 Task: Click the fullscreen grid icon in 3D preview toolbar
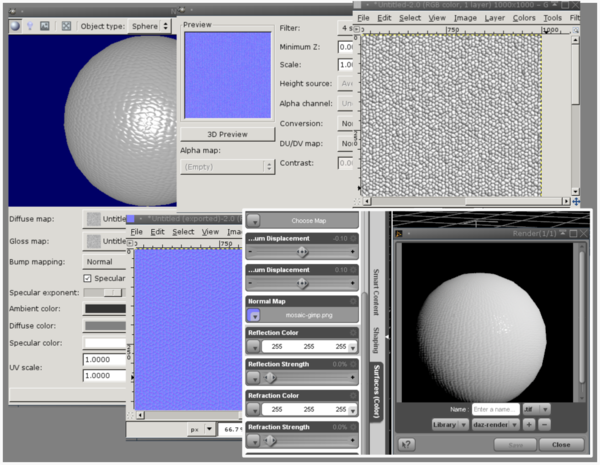click(x=66, y=26)
